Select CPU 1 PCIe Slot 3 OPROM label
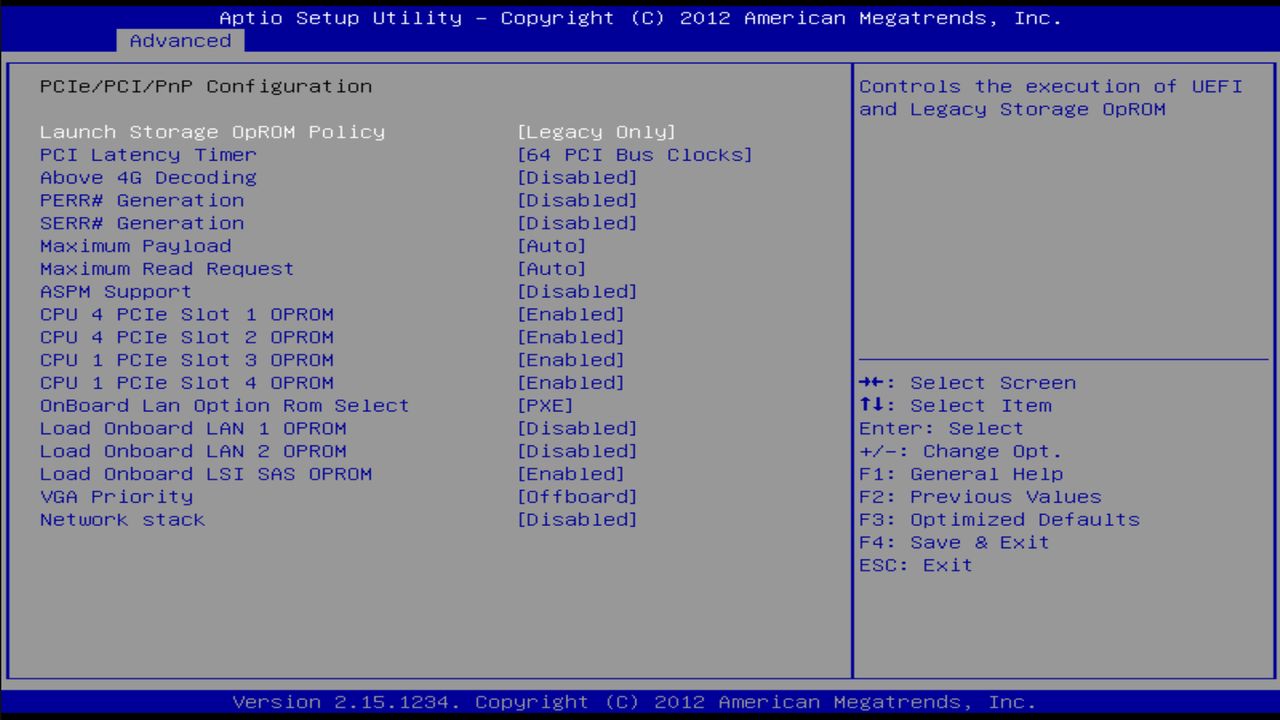Screen dimensions: 1280x720 [x=187, y=360]
